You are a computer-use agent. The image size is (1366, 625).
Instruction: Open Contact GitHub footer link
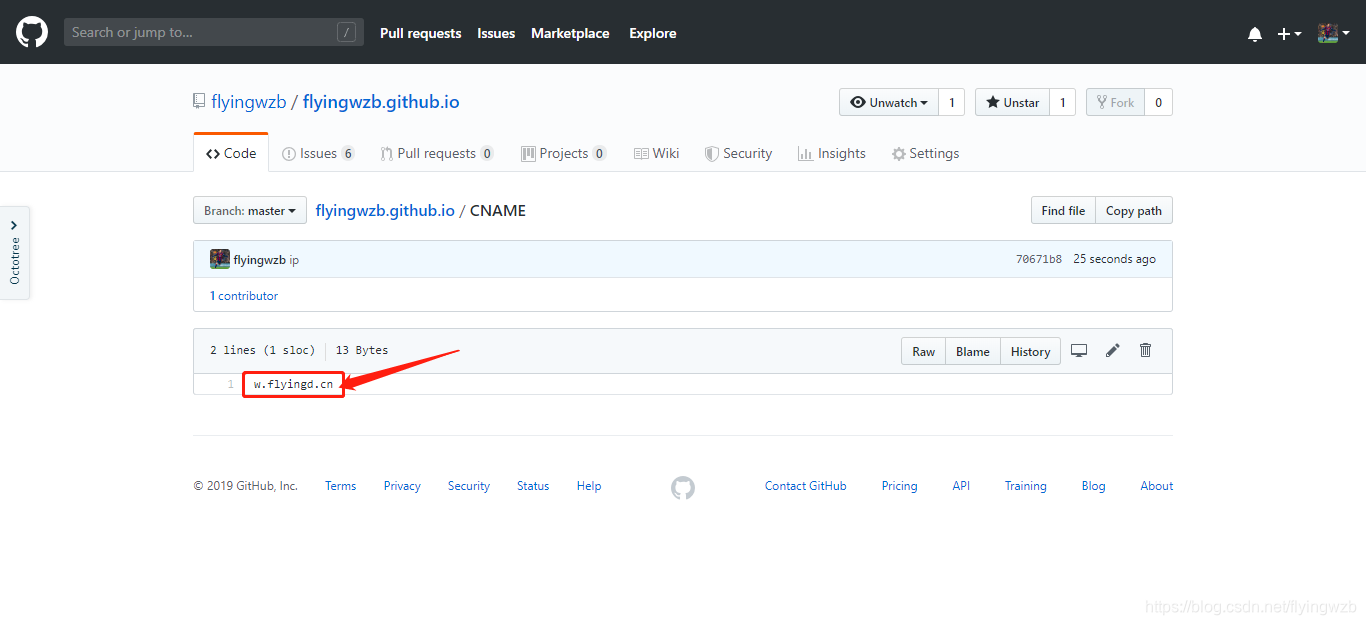[806, 486]
